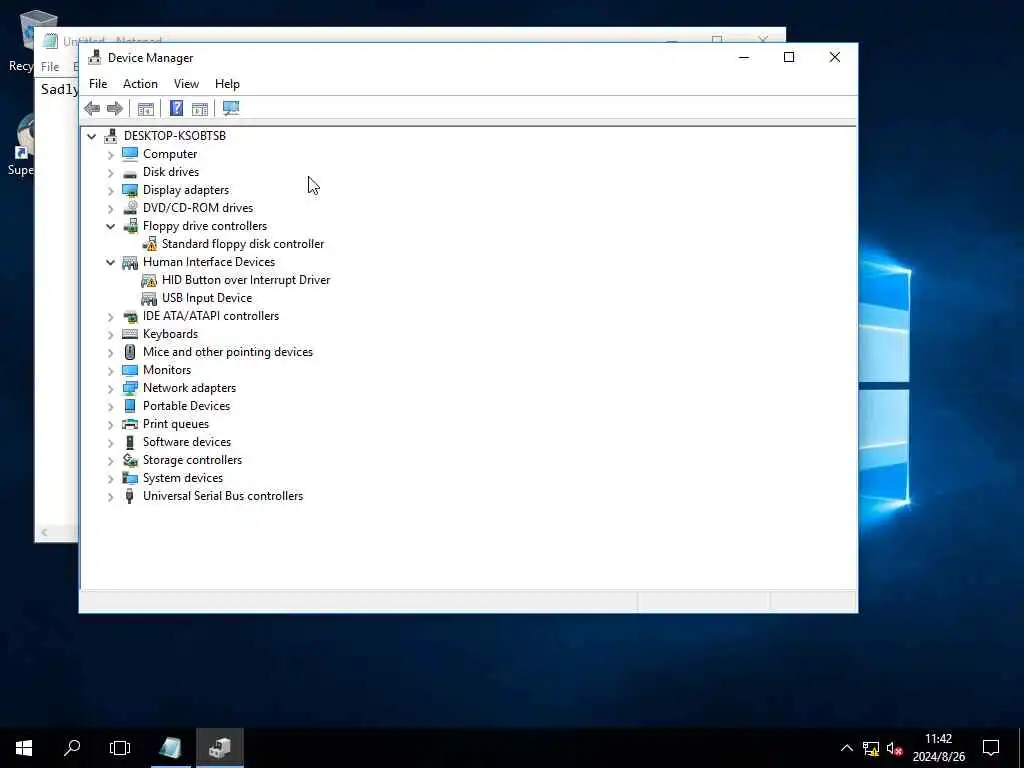Open Task View on the taskbar
This screenshot has width=1024, height=768.
pos(120,748)
